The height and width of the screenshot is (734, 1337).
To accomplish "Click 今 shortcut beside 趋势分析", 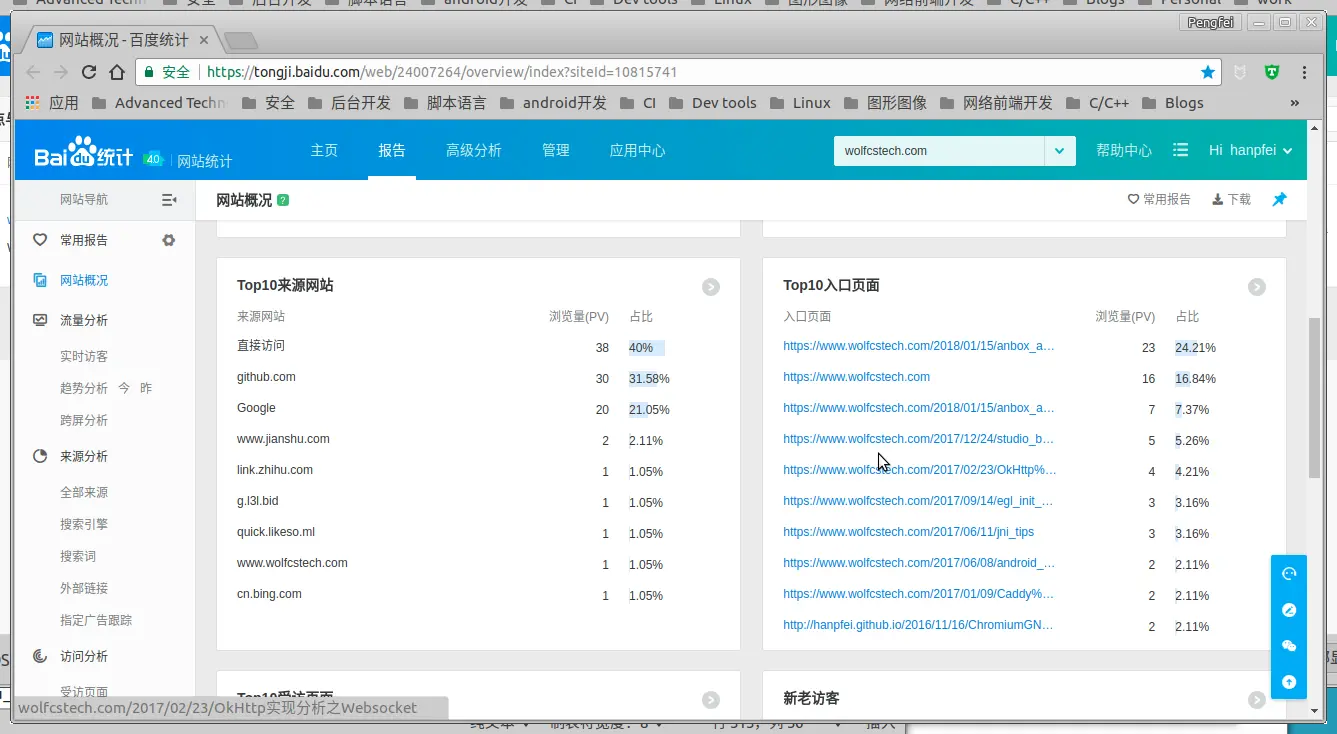I will (124, 388).
